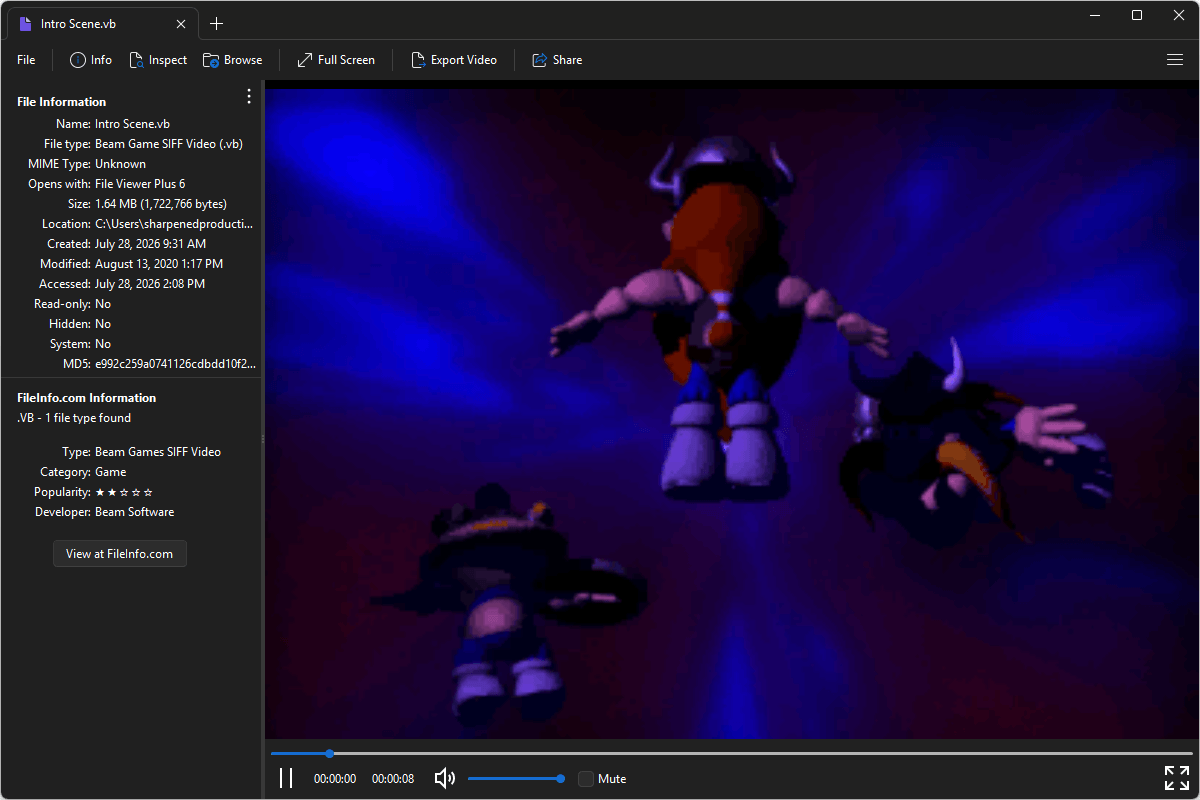Click the volume slider handle

[561, 778]
